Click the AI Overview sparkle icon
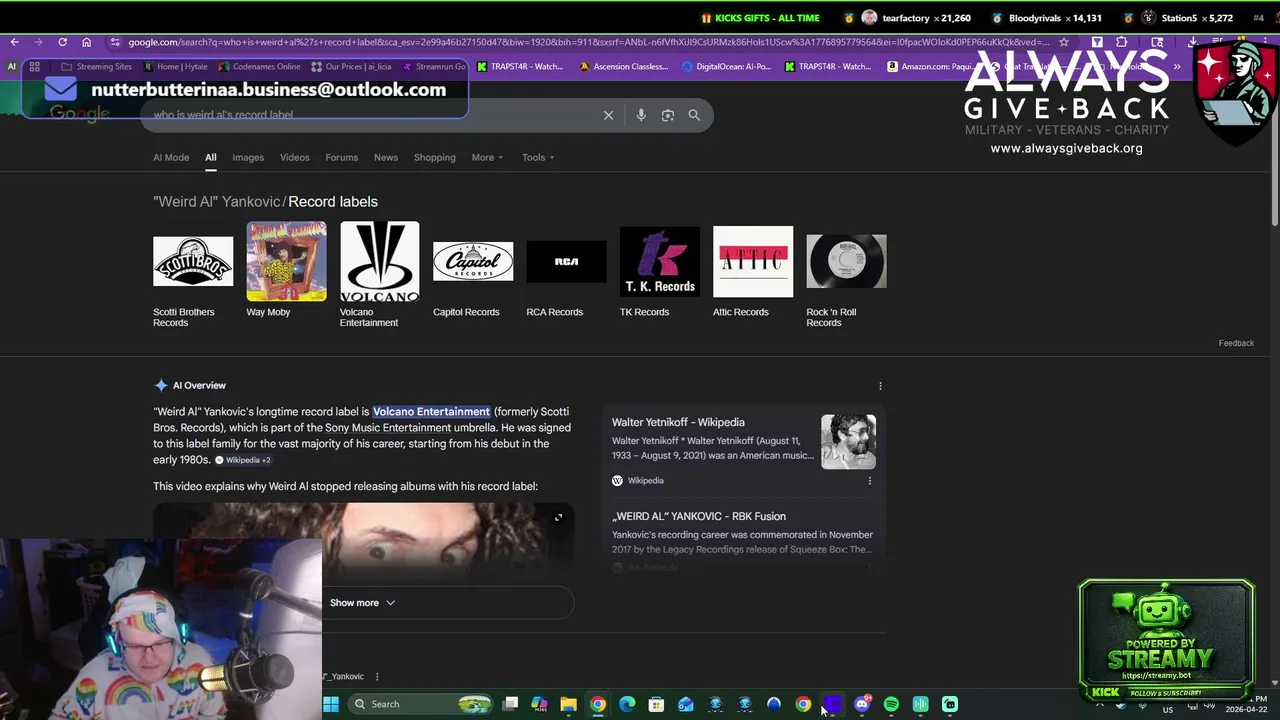1280x720 pixels. (x=161, y=386)
